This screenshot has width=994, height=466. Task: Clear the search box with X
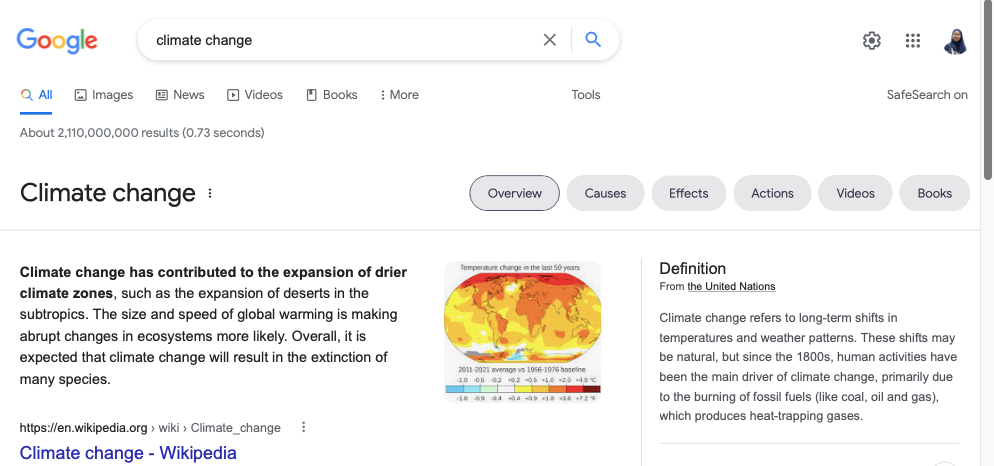pyautogui.click(x=550, y=40)
